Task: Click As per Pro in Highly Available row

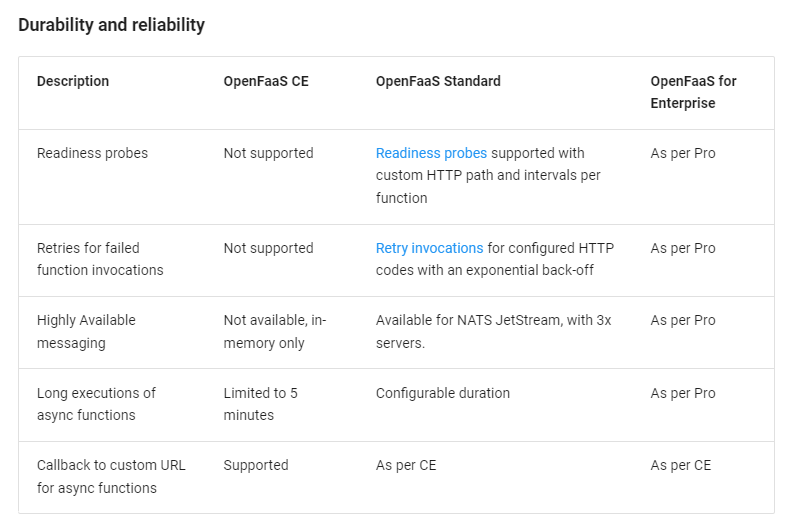Action: (x=683, y=321)
